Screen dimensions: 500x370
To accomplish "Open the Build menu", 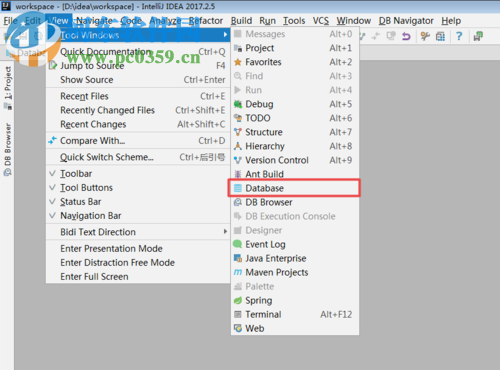I will 241,21.
